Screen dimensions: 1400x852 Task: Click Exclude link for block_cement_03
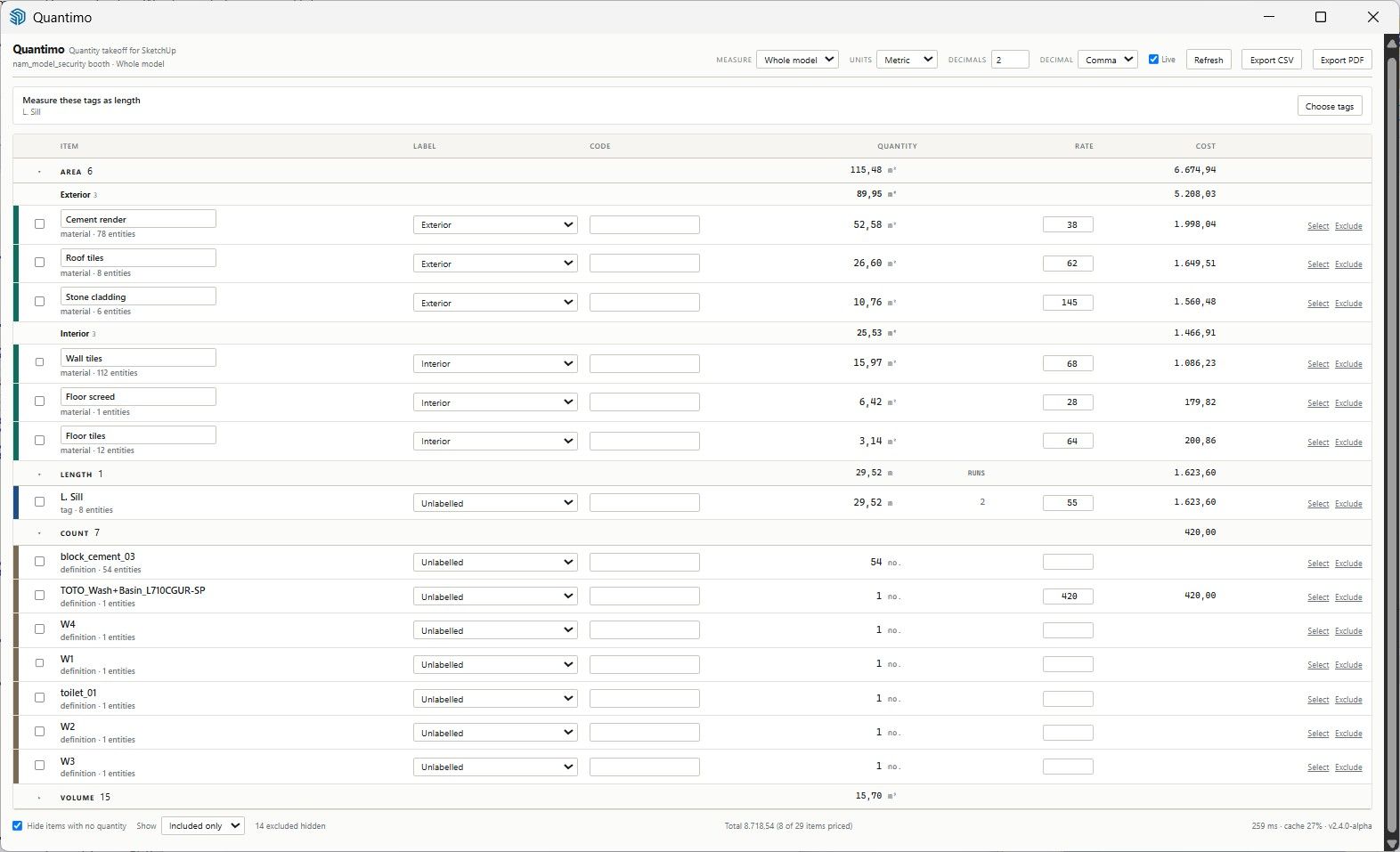tap(1348, 564)
